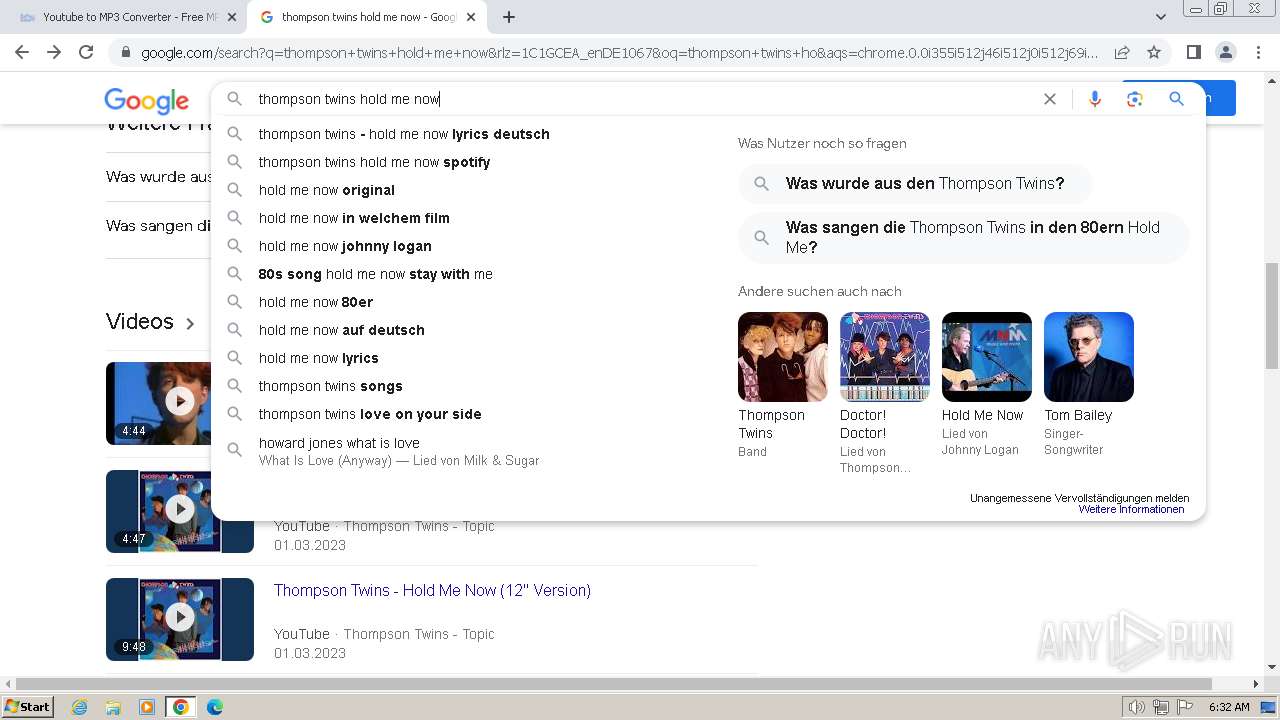Screen dimensions: 1280x720
Task: Open 'Thompson Twins - Hold Me Now (12" Version)' link
Action: point(432,590)
